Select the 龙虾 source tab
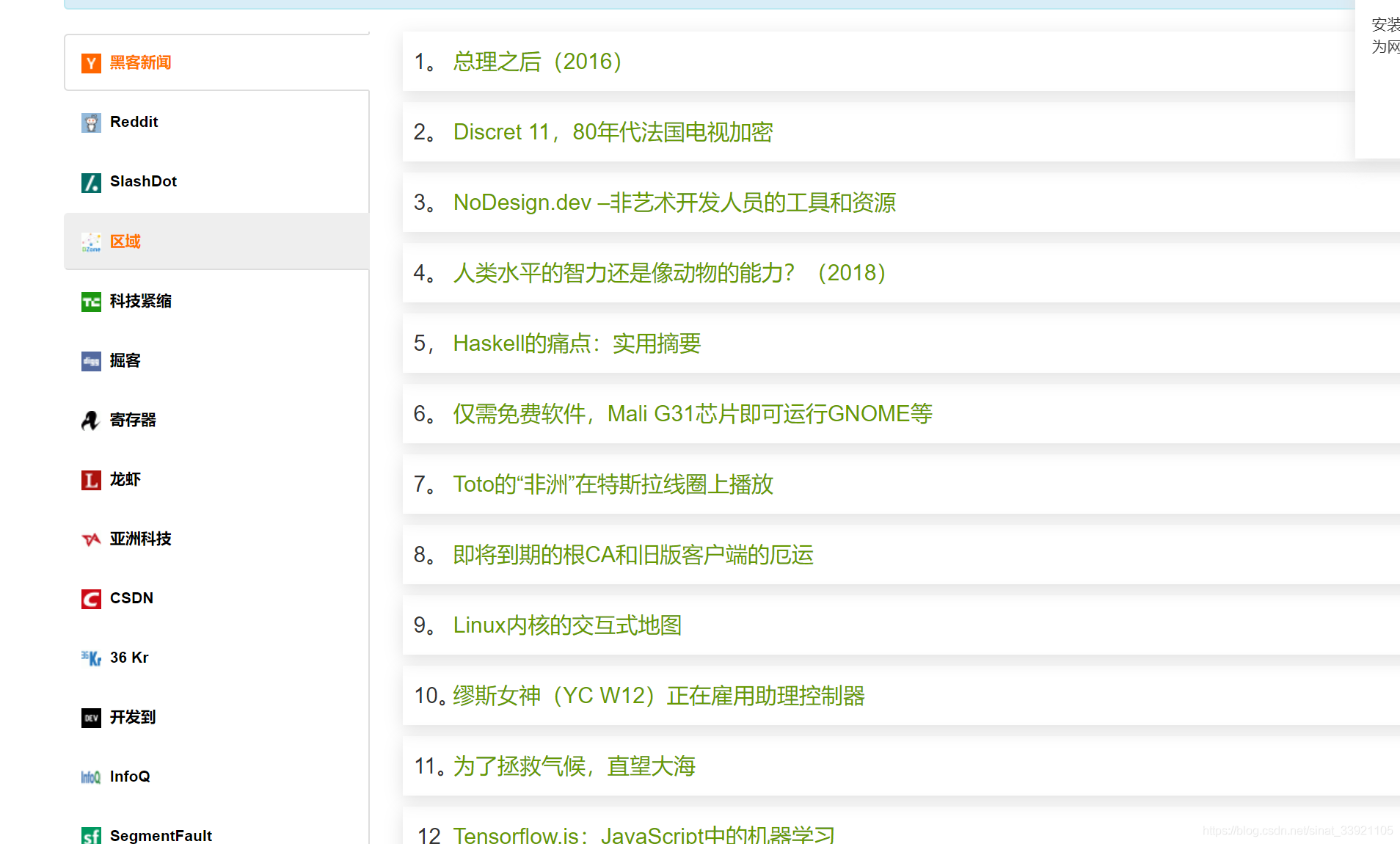The width and height of the screenshot is (1400, 844). click(x=216, y=479)
